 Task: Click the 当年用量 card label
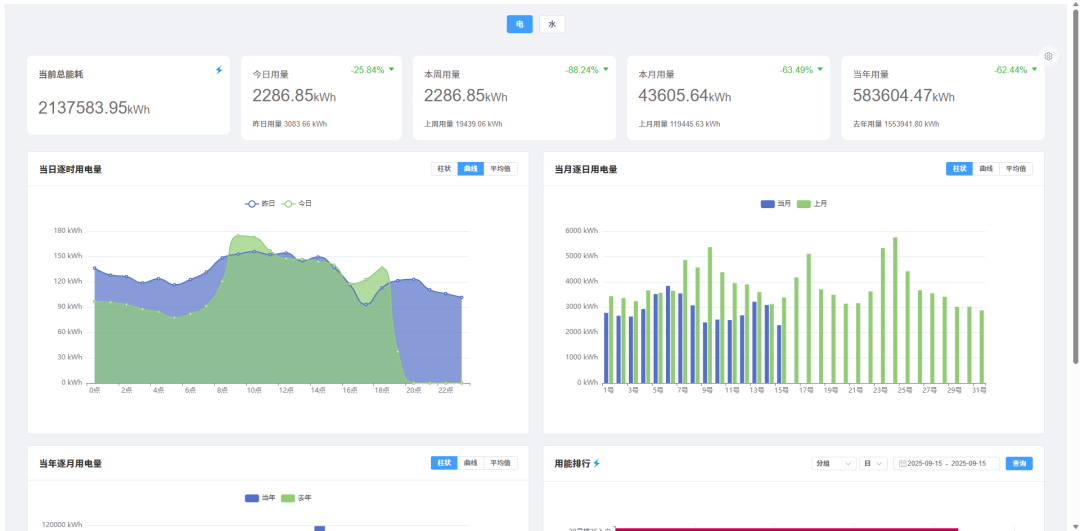point(871,74)
